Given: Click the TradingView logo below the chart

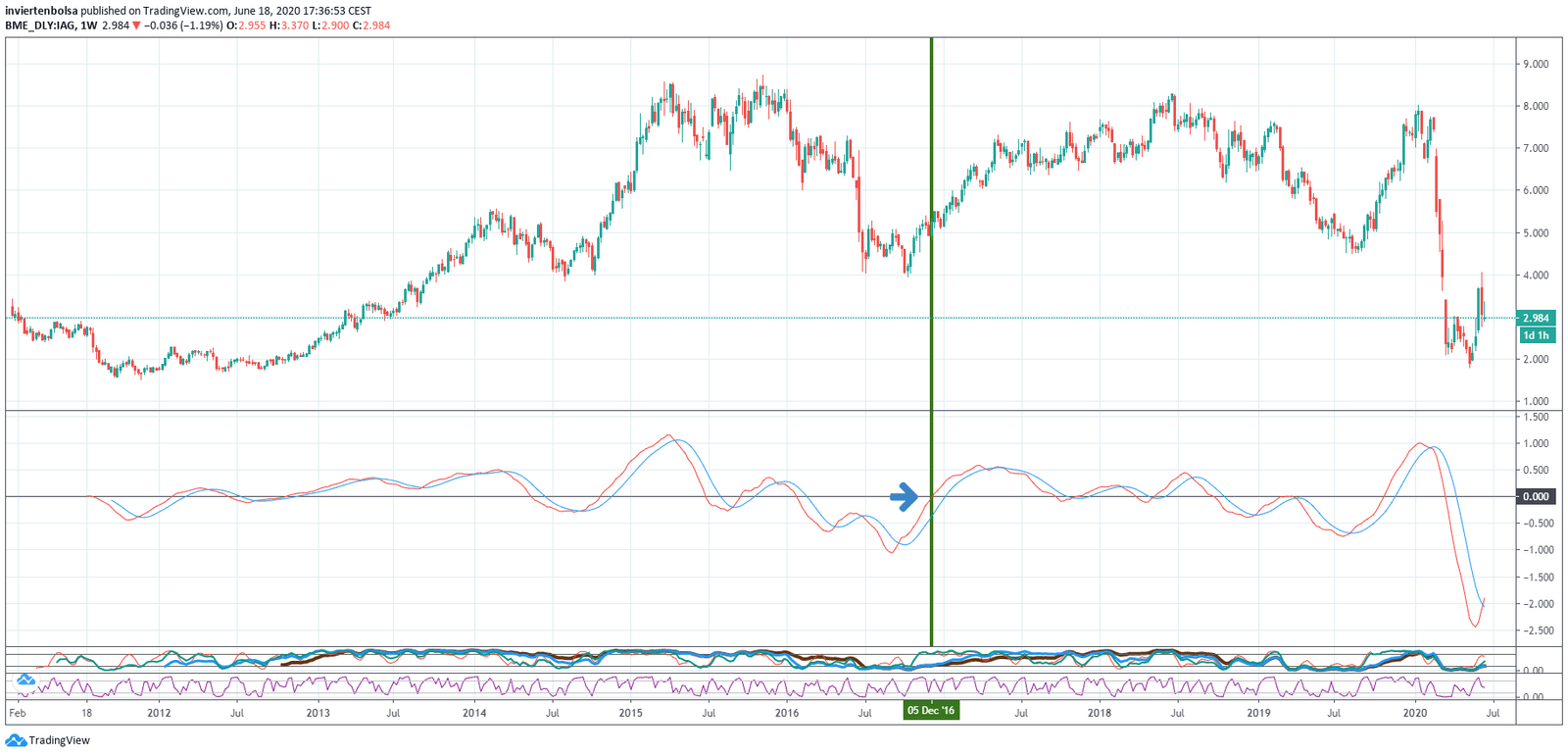Looking at the screenshot, I should click(48, 740).
